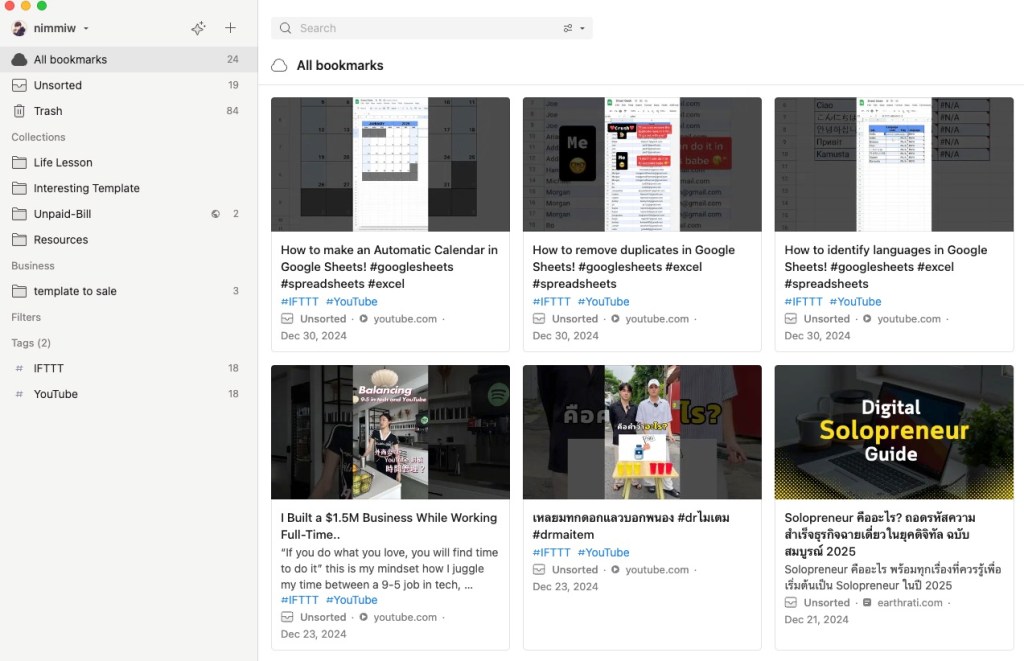Open the $1.5M Business bookmark thumbnail
This screenshot has width=1024, height=661.
(x=391, y=432)
